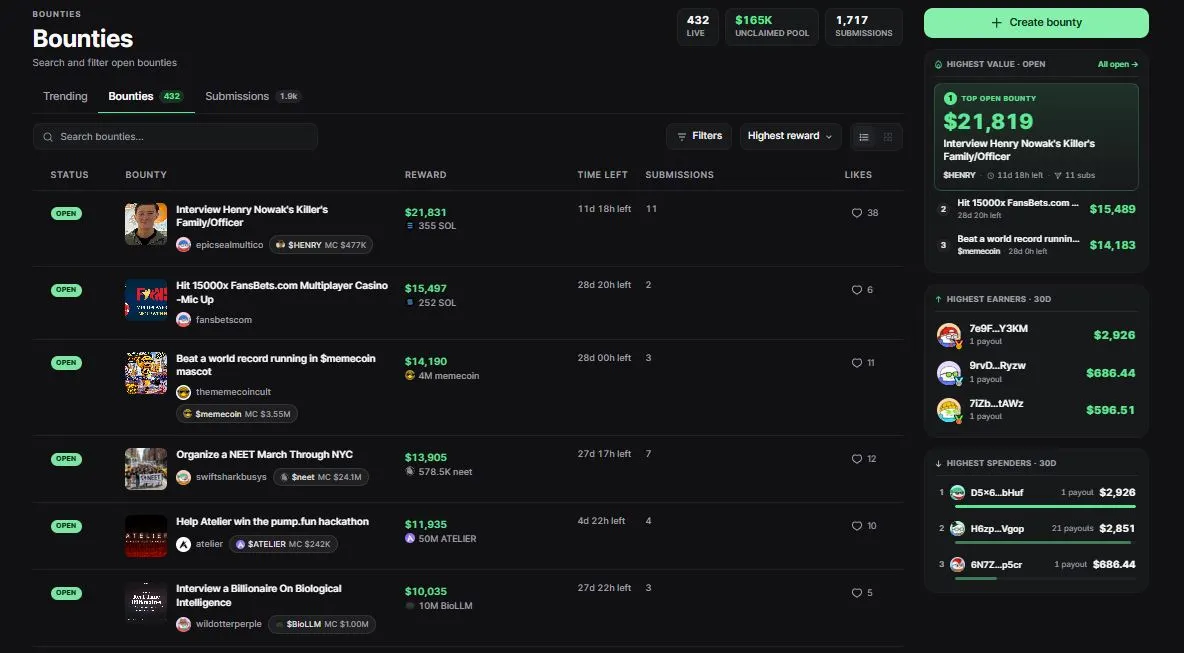
Task: Click OPEN status badge for Atelier bounty
Action: [66, 525]
